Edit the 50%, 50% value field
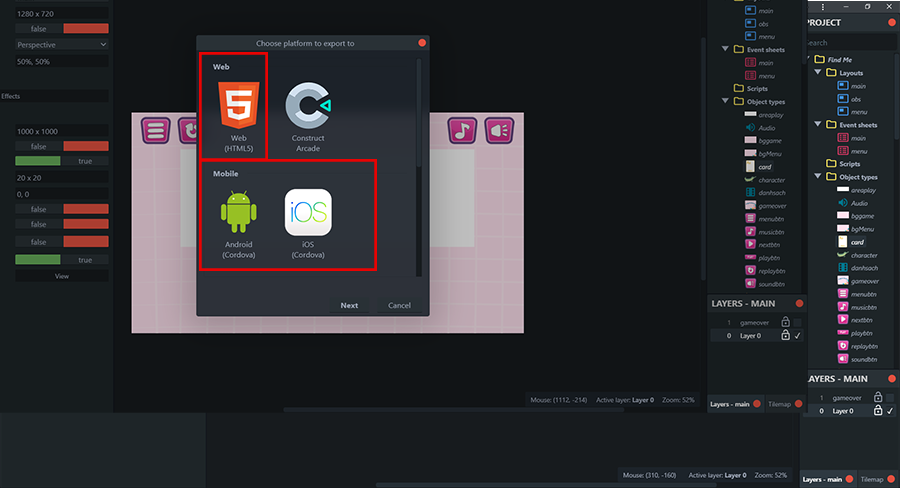The image size is (900, 489). point(61,61)
